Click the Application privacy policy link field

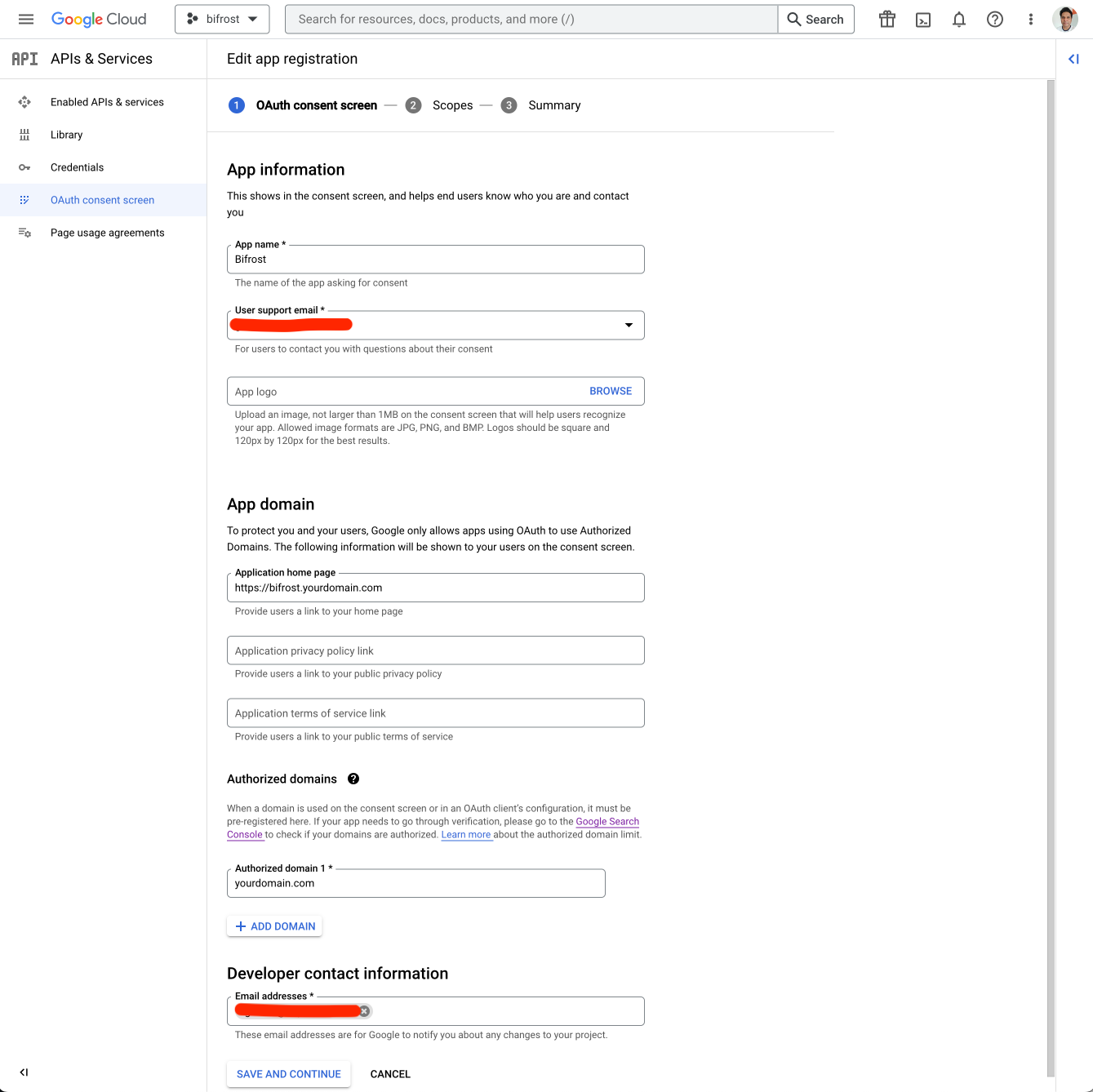[436, 650]
